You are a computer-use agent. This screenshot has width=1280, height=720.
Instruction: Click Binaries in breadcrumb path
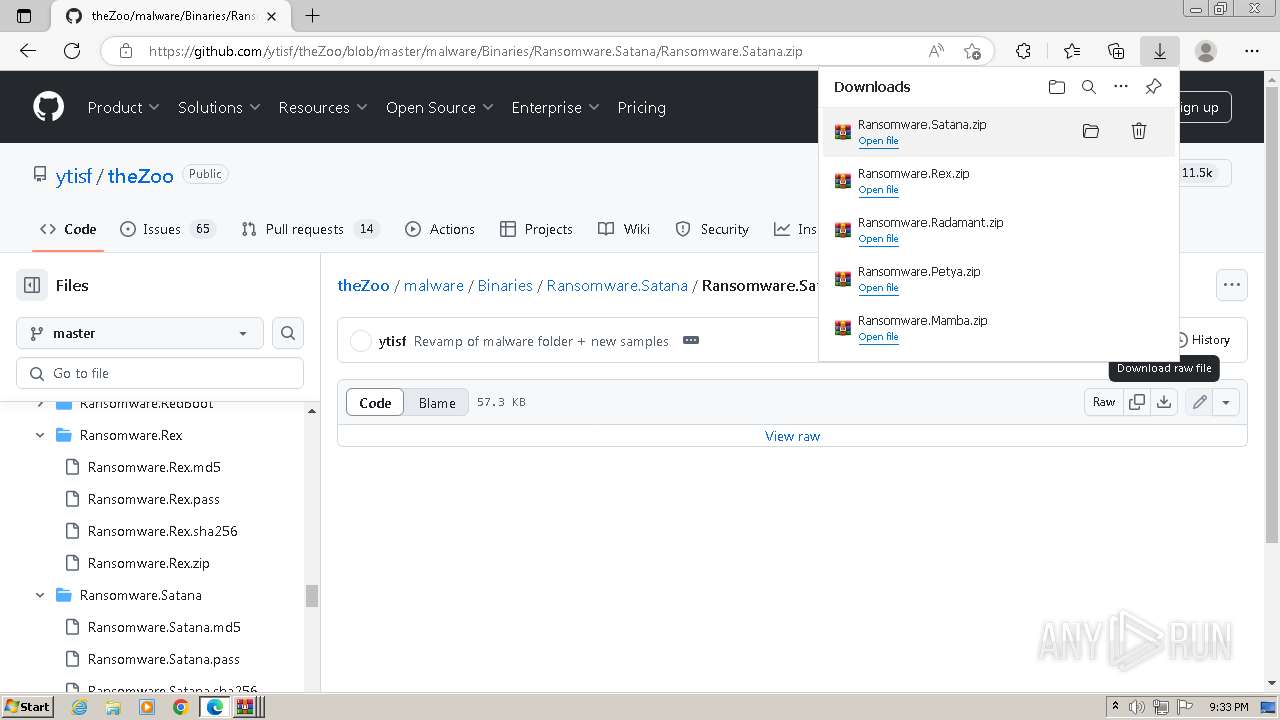505,285
